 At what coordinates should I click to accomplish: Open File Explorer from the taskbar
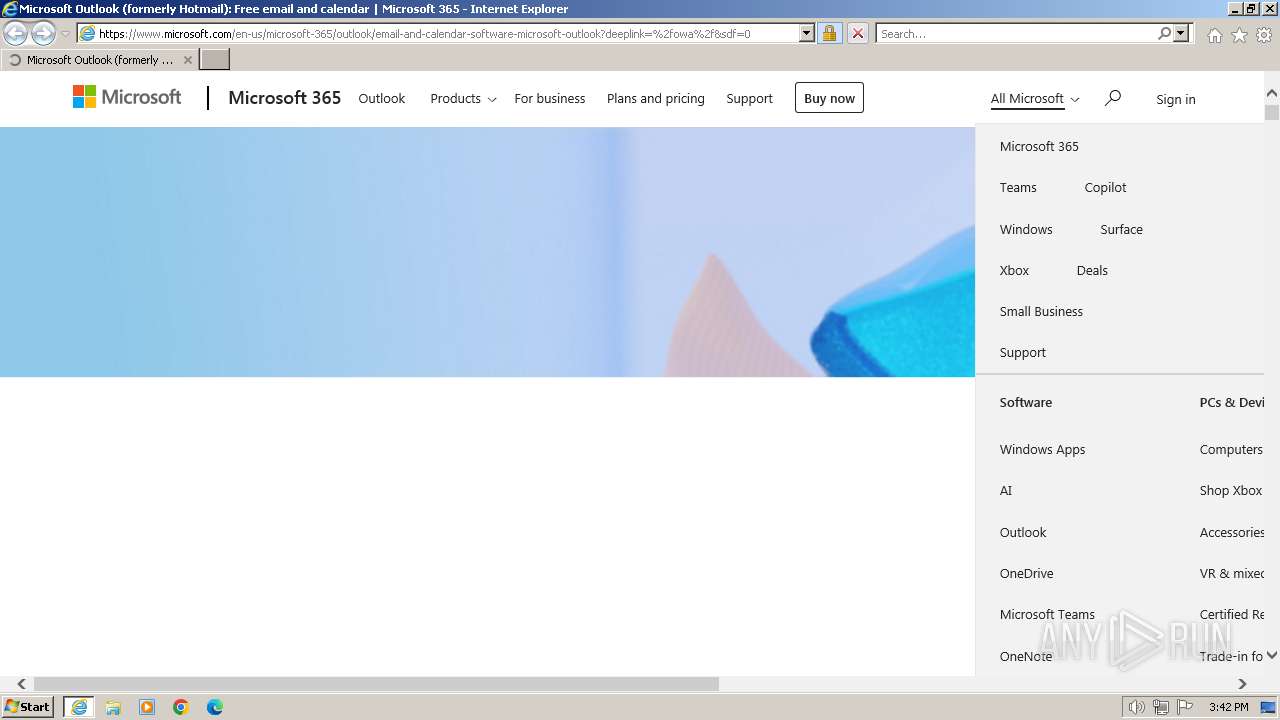(113, 707)
